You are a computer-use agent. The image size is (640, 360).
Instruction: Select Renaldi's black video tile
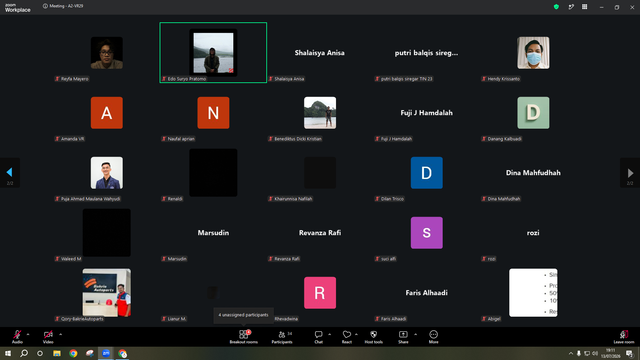[213, 173]
